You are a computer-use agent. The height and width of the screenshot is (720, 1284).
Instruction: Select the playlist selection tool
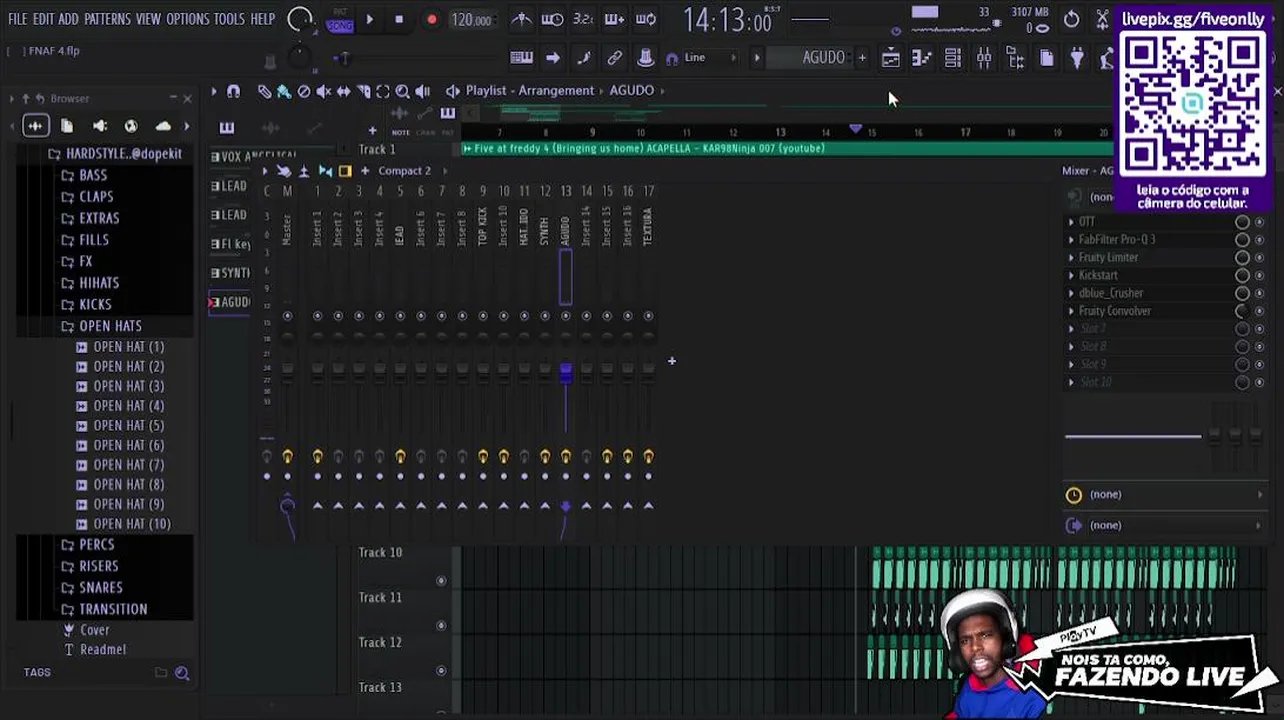pos(382,91)
